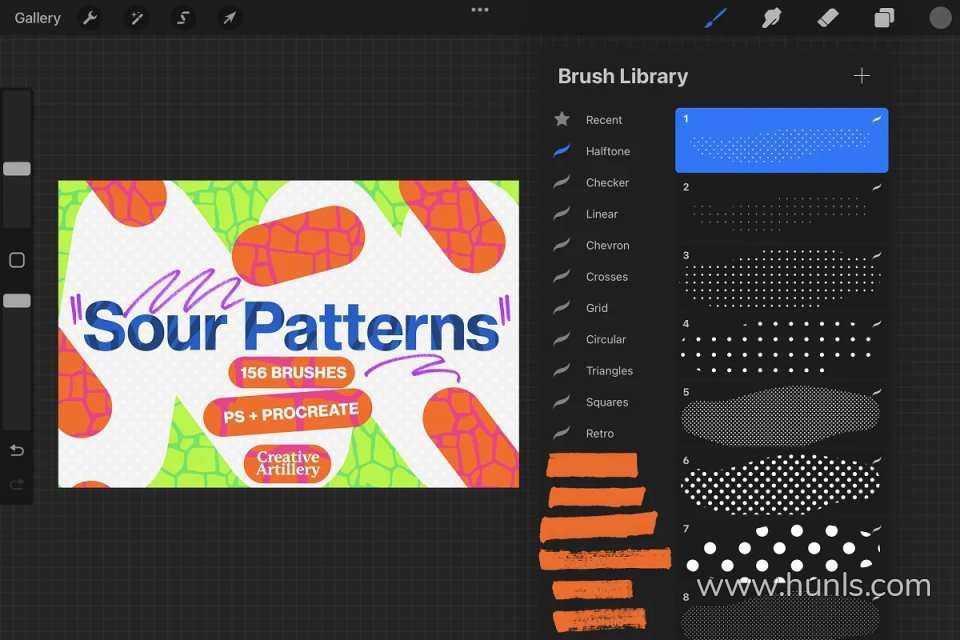
Task: Select halftone brush 1
Action: pos(781,140)
